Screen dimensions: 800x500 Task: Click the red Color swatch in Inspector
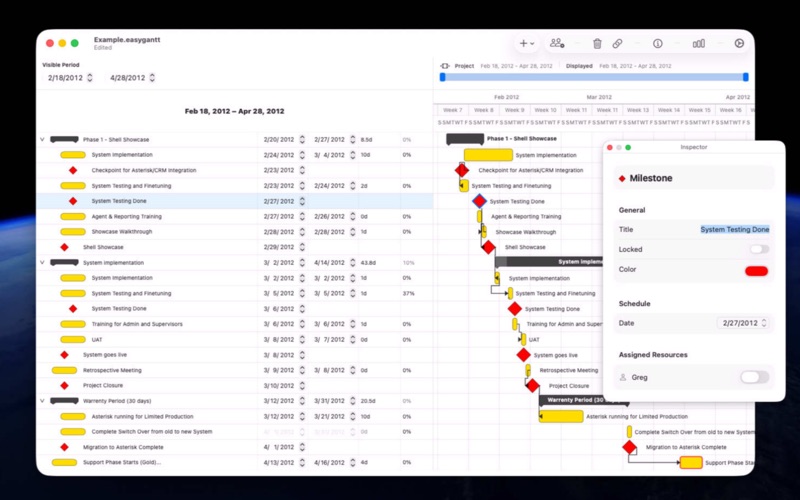(x=756, y=270)
